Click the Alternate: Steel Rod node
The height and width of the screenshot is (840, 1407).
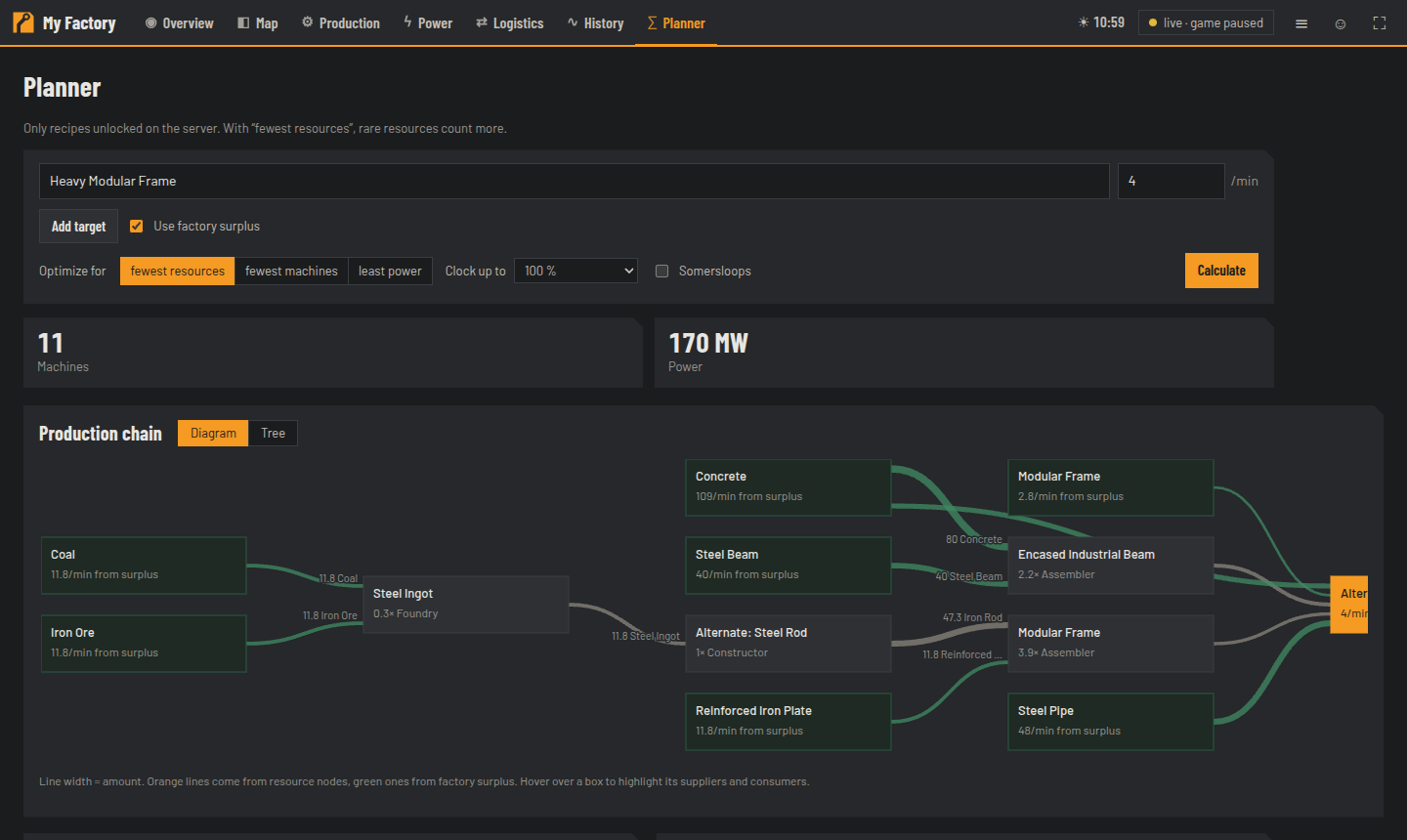click(x=789, y=643)
